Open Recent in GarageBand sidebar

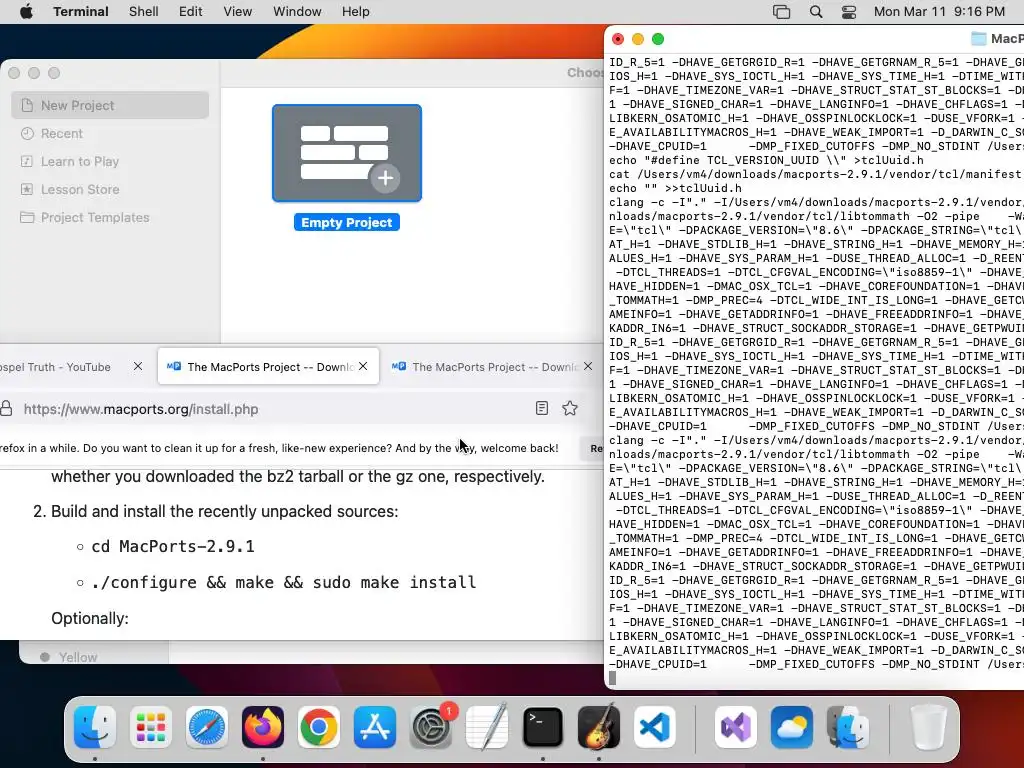pos(61,133)
